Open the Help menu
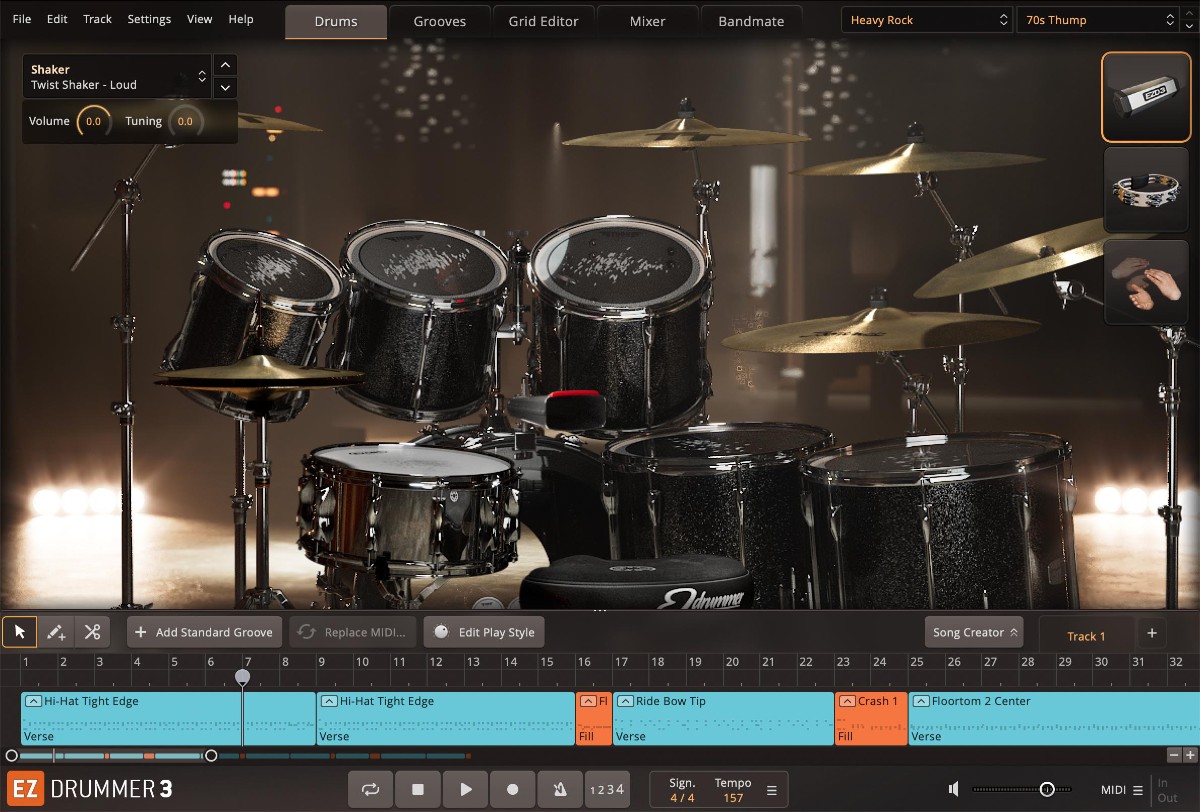Image resolution: width=1200 pixels, height=812 pixels. (240, 19)
